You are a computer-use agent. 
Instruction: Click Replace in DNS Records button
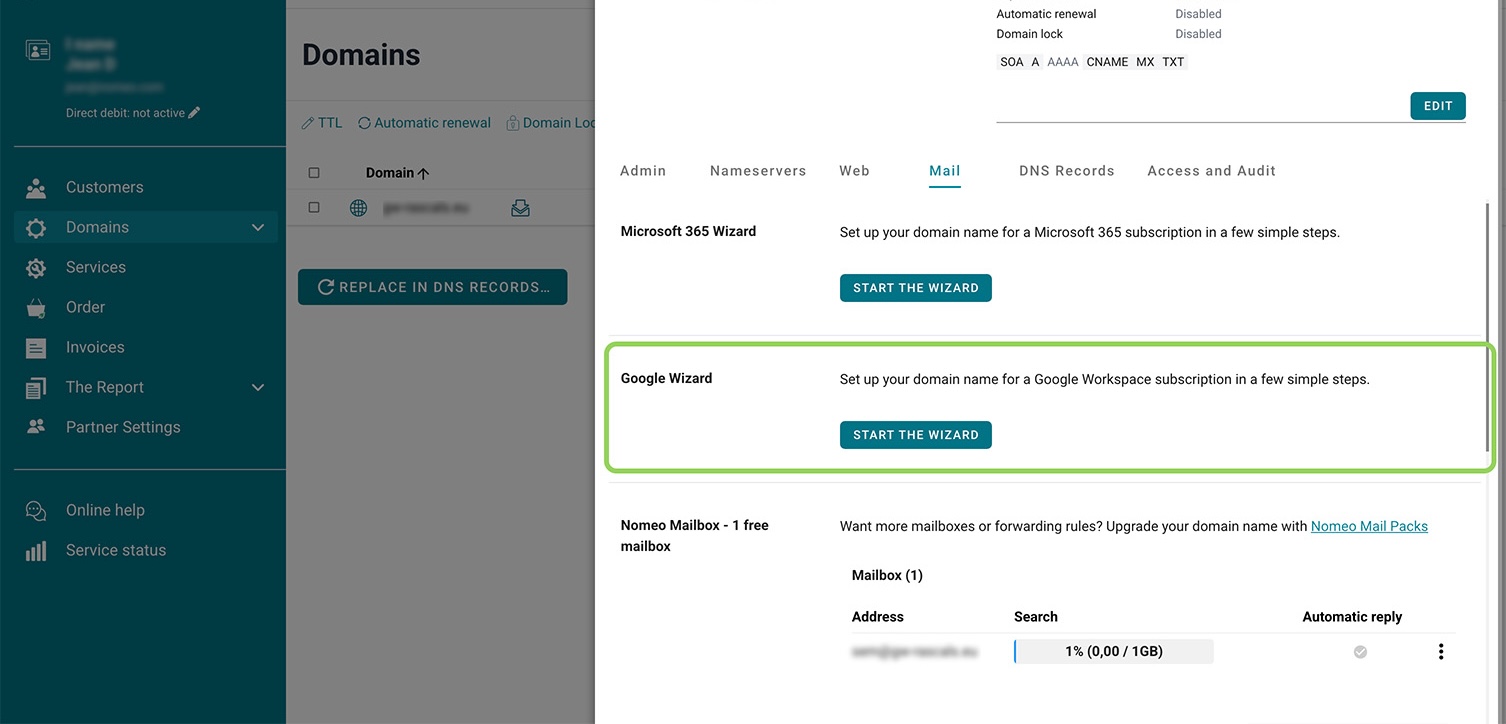coord(433,287)
